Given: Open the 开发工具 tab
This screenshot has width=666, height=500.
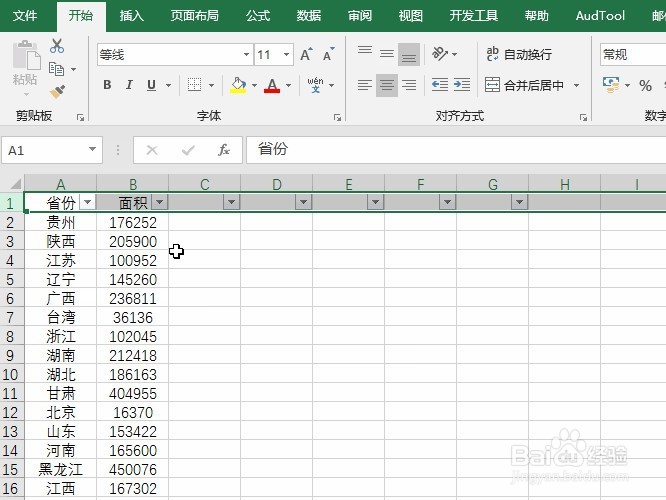Looking at the screenshot, I should click(474, 16).
